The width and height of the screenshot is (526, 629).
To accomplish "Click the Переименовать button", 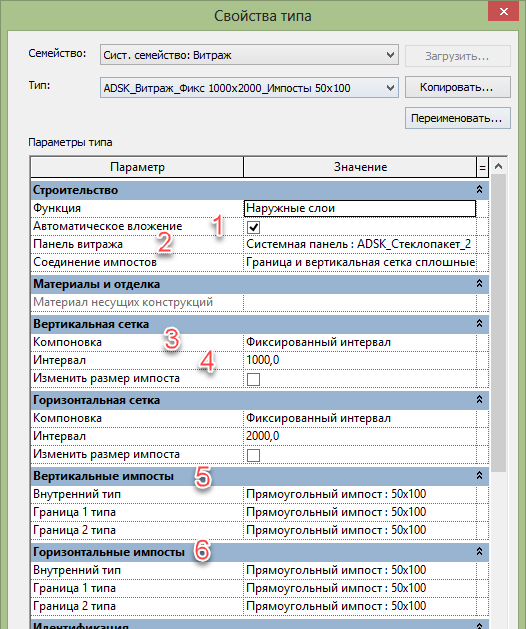I will (457, 118).
